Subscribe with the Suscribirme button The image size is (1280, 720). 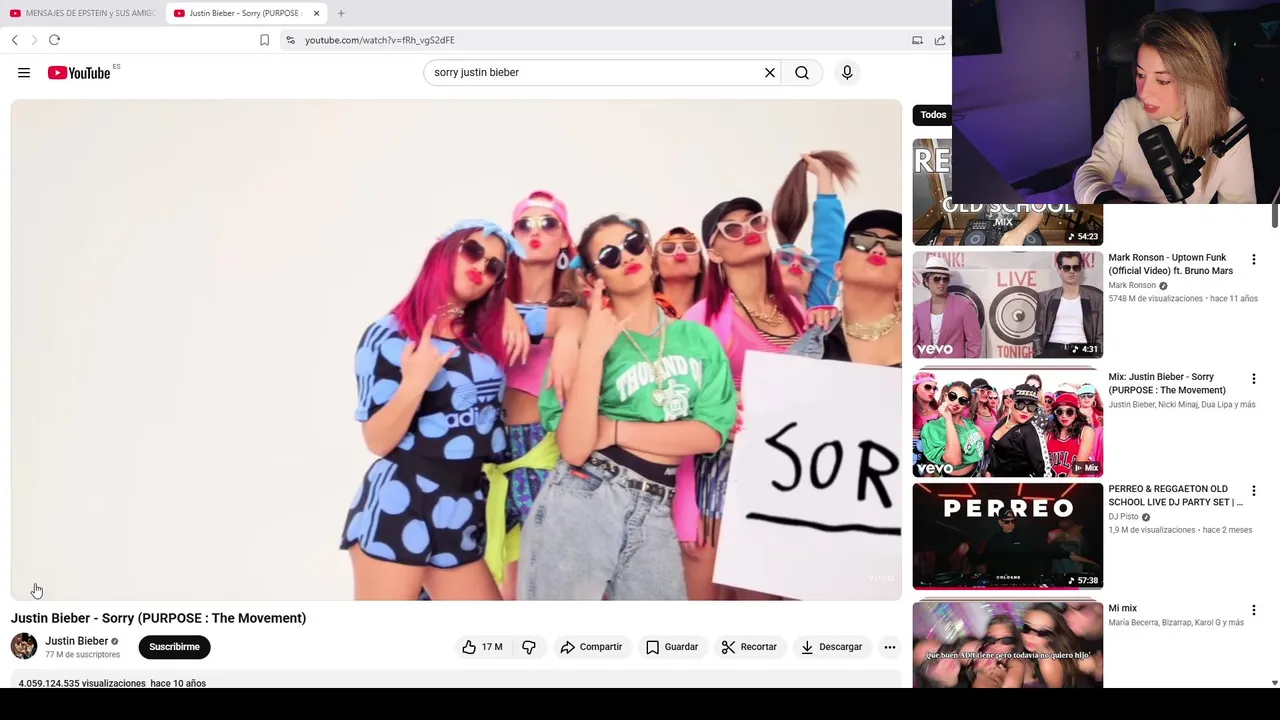click(174, 647)
